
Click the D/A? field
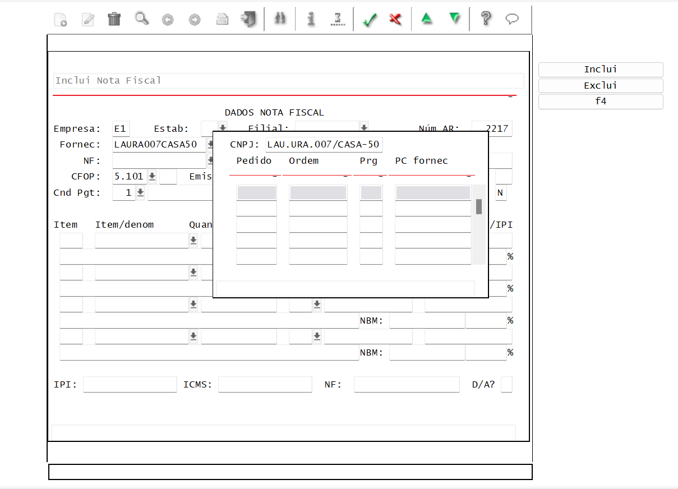(x=506, y=384)
